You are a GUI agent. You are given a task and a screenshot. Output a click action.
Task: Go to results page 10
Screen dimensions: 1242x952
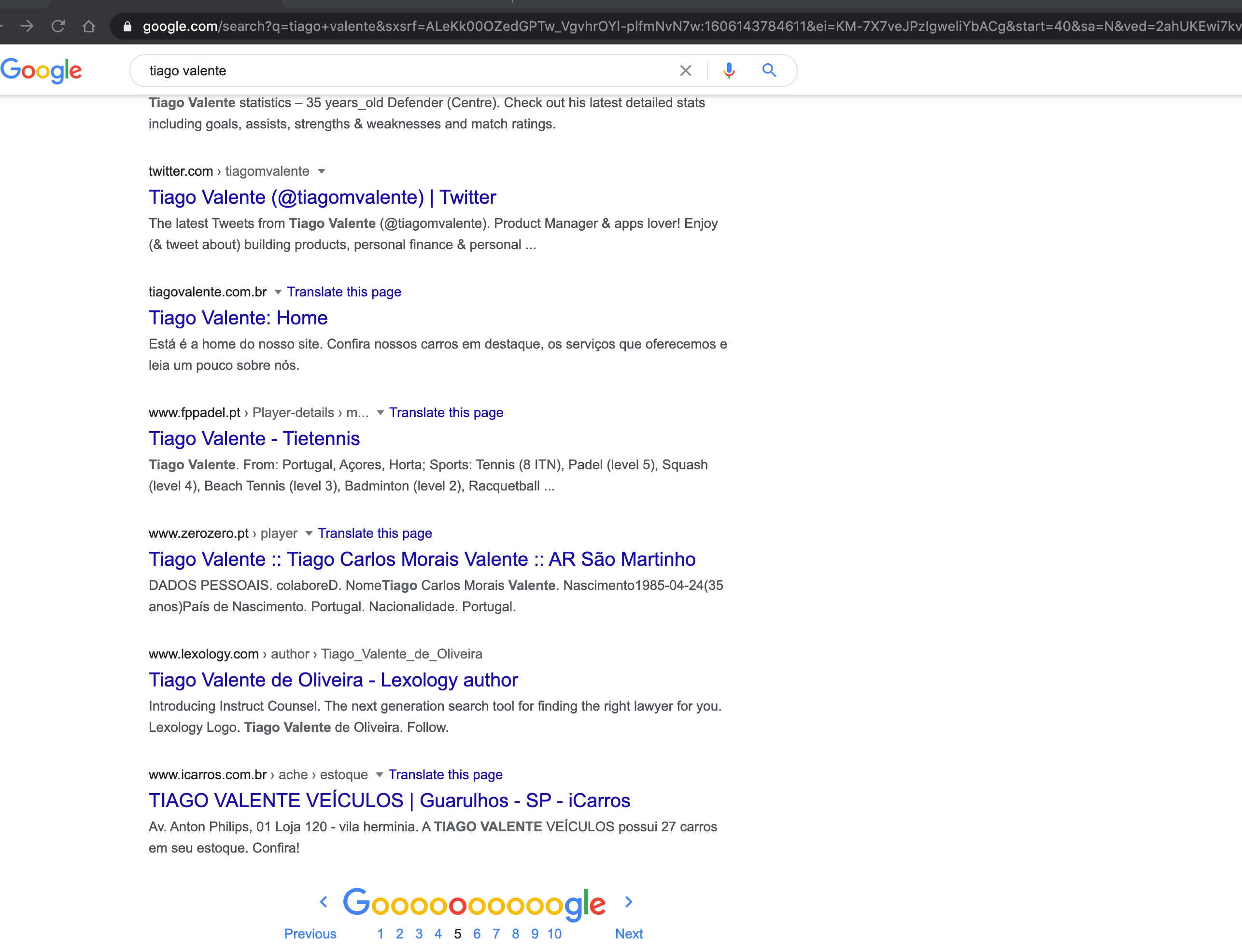(554, 934)
